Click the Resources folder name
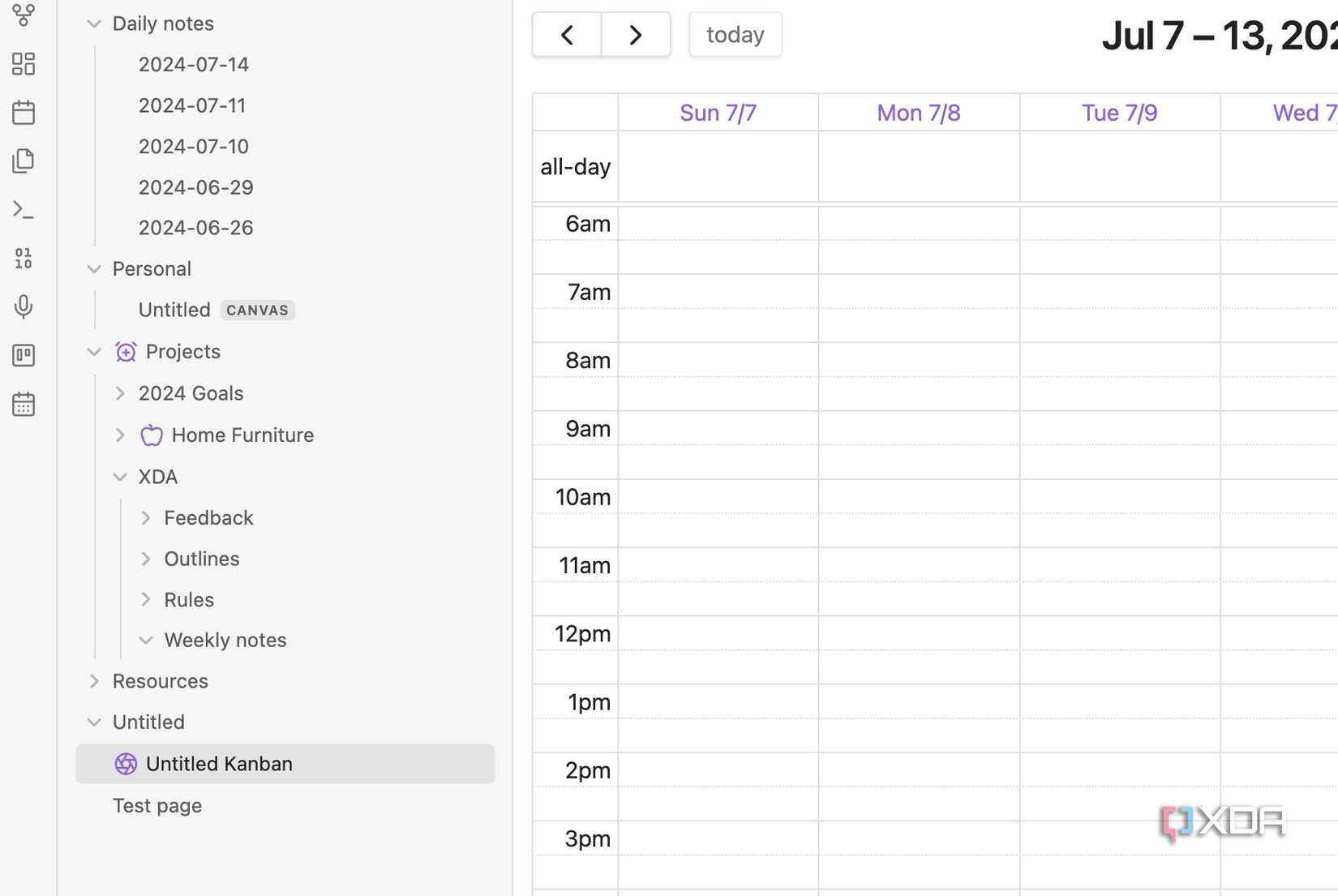This screenshot has width=1338, height=896. click(161, 681)
